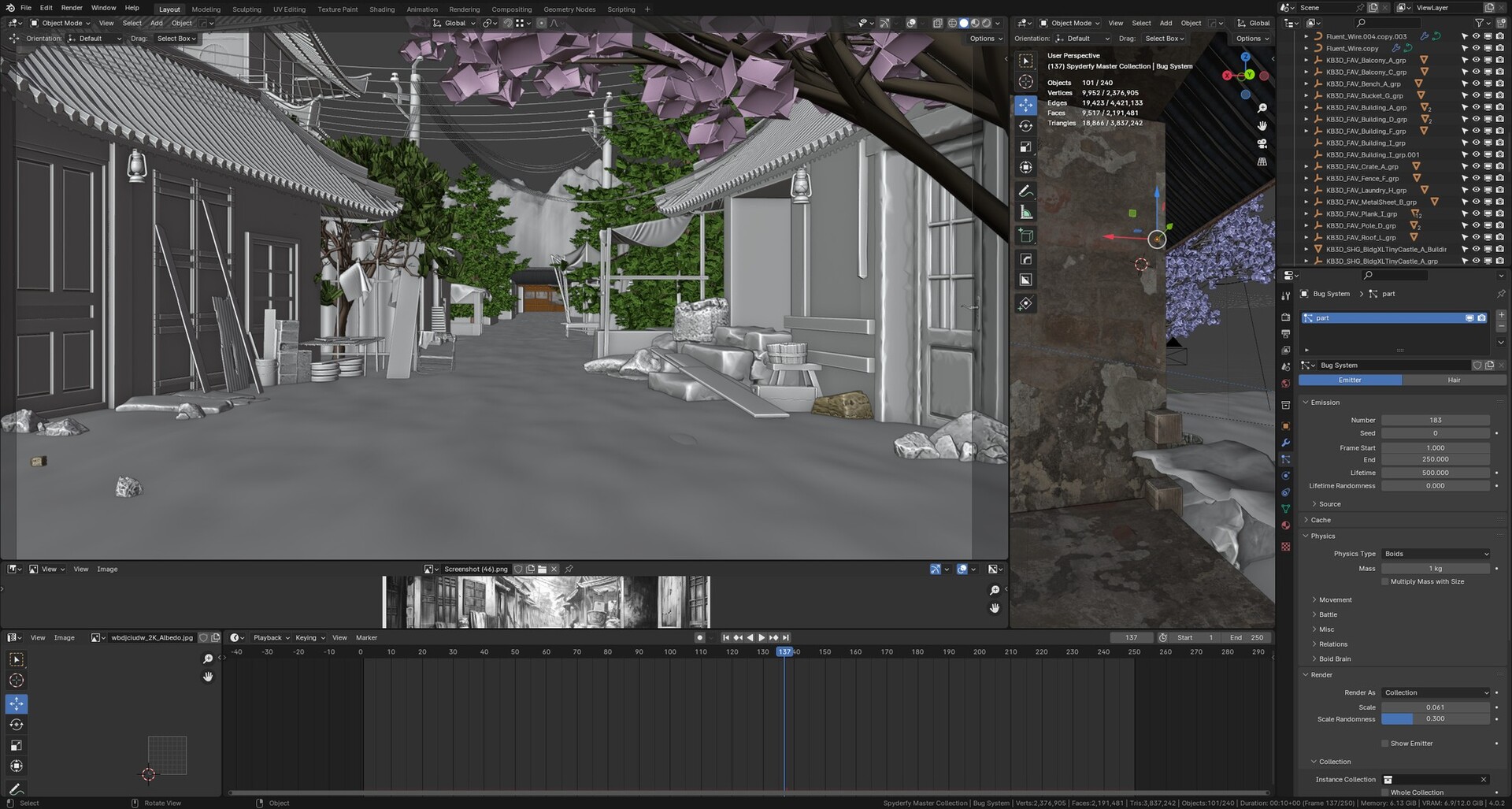The width and height of the screenshot is (1512, 809).
Task: Switch particle type to Hair
Action: [1454, 380]
